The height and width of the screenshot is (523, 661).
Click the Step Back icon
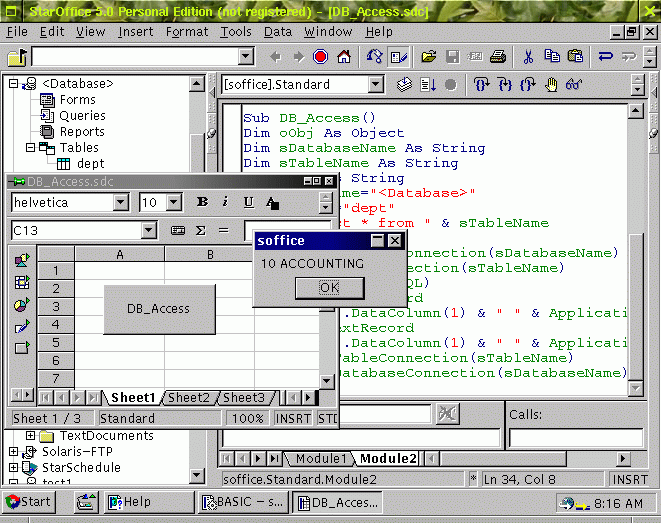click(528, 85)
